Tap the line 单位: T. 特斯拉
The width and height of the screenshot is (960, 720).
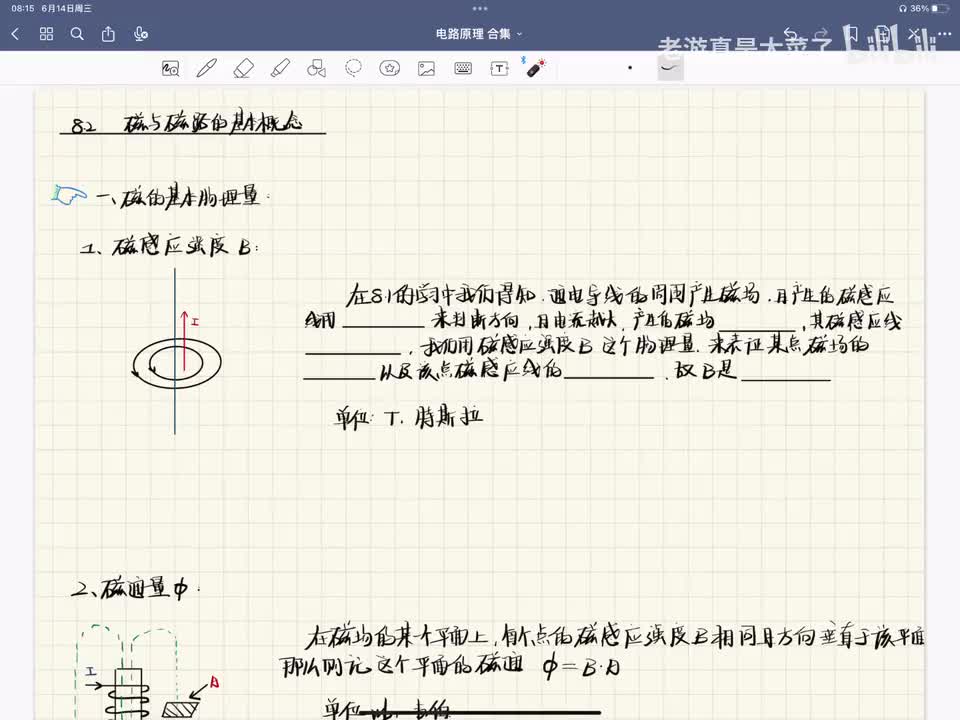(409, 418)
